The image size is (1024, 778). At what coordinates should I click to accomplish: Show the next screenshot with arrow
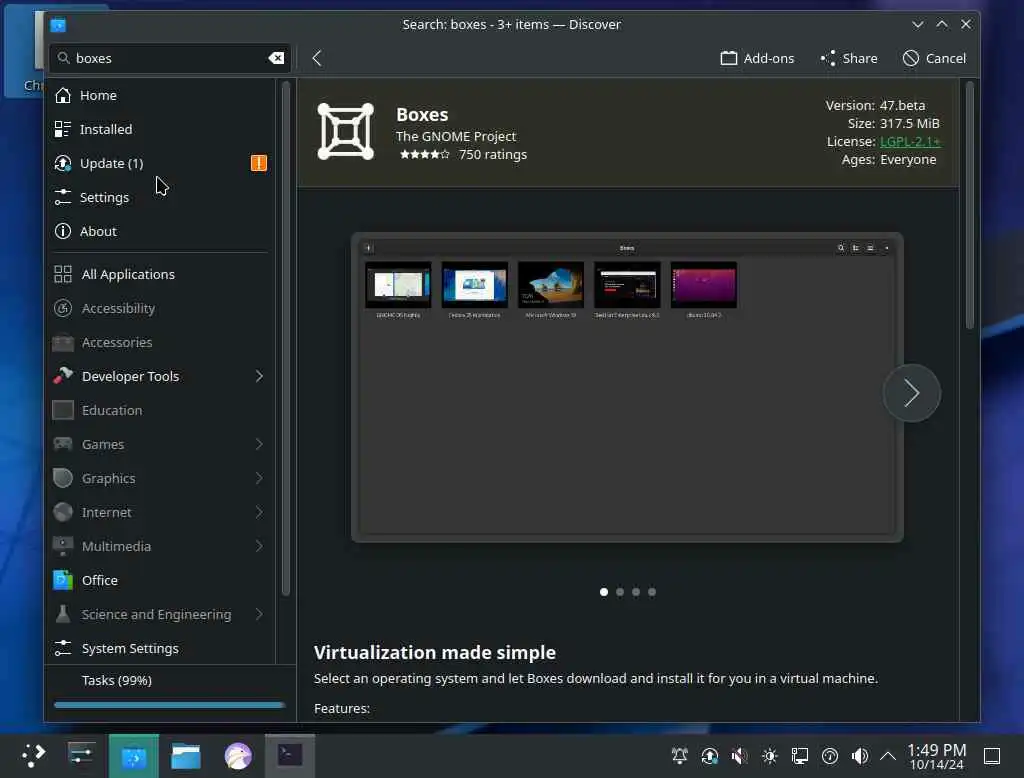(912, 393)
